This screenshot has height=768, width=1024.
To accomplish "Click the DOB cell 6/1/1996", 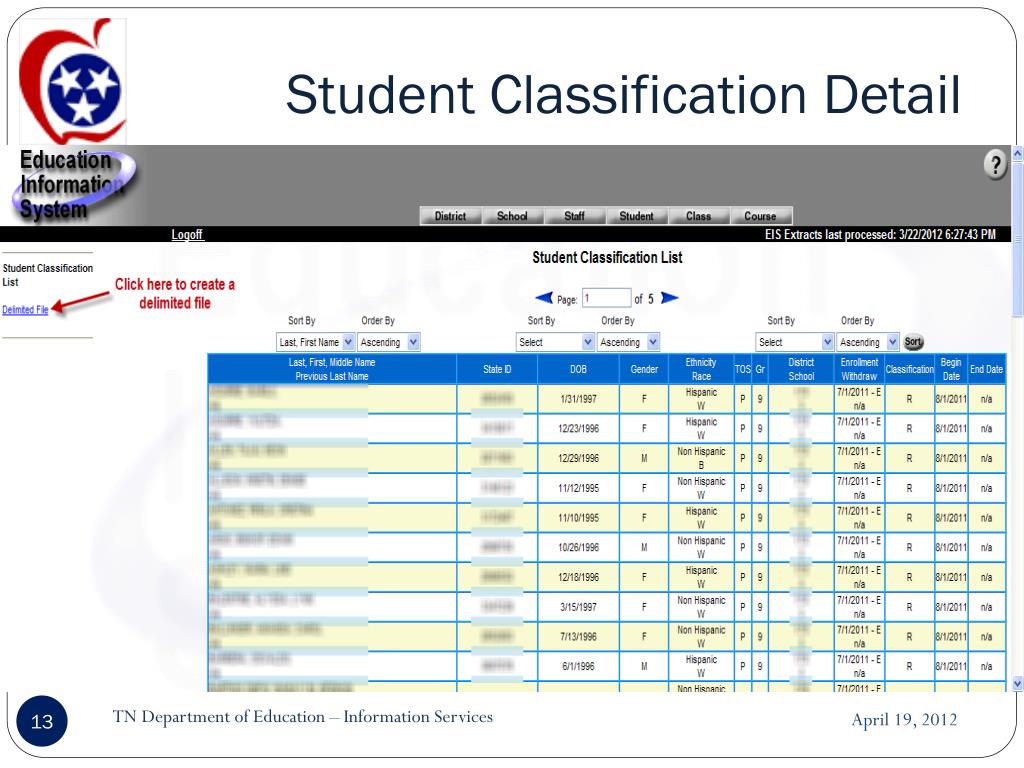I will 579,666.
